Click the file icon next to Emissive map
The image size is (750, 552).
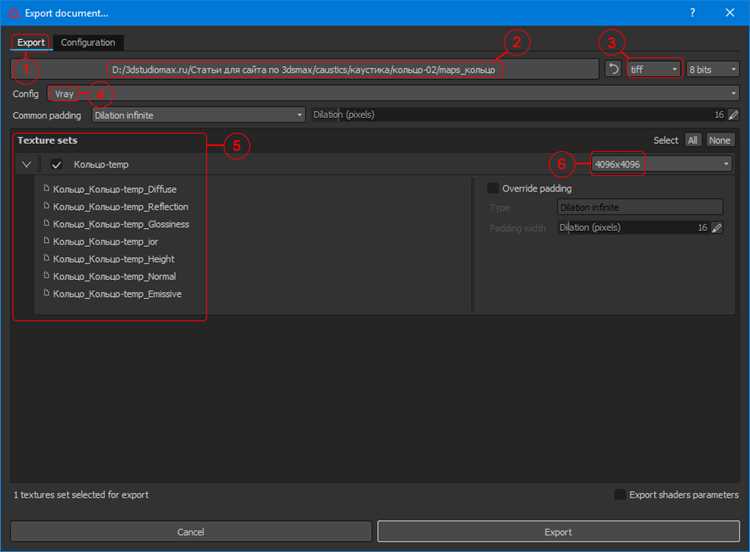coord(46,293)
